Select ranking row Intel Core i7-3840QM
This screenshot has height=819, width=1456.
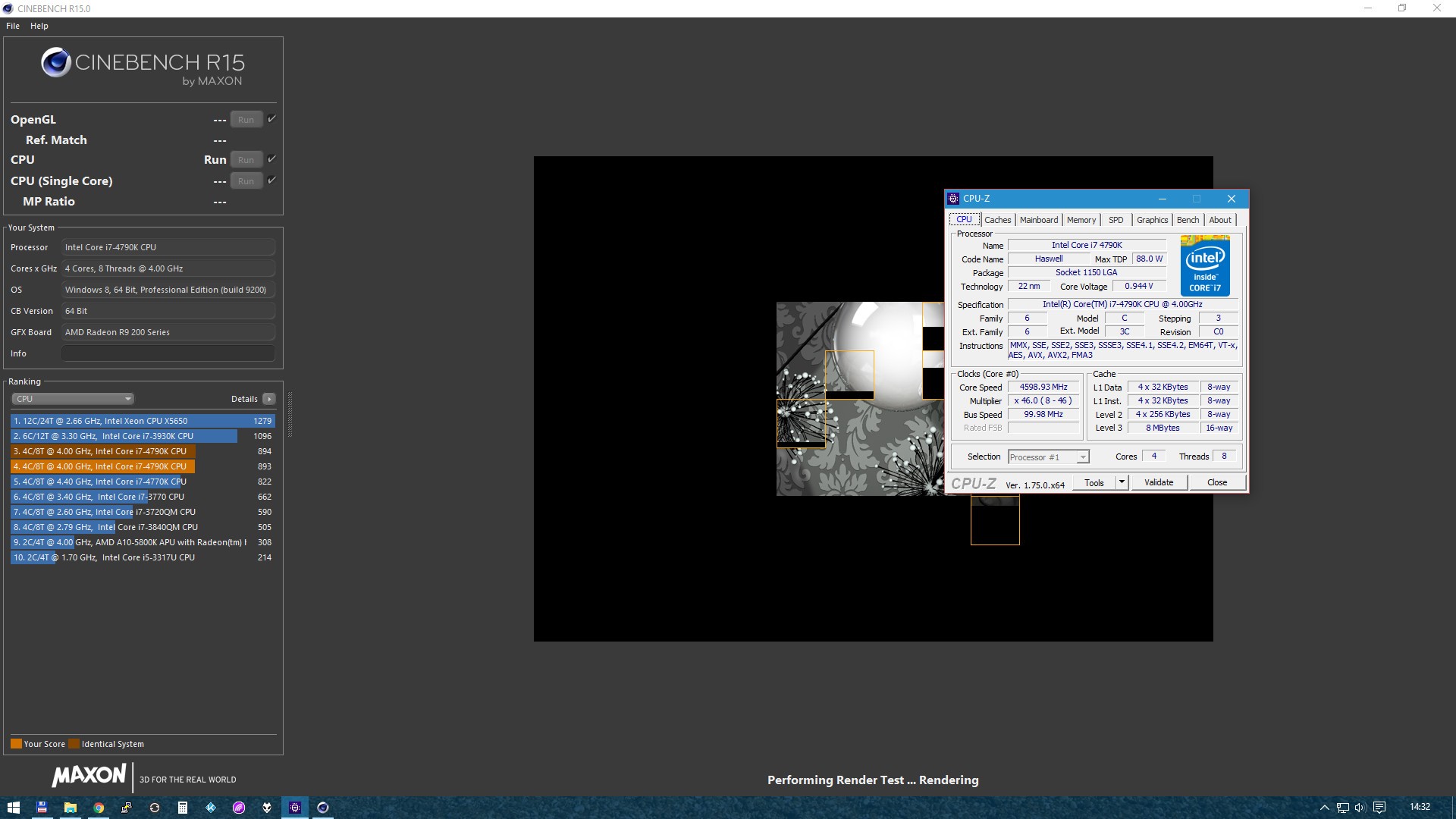click(x=143, y=527)
